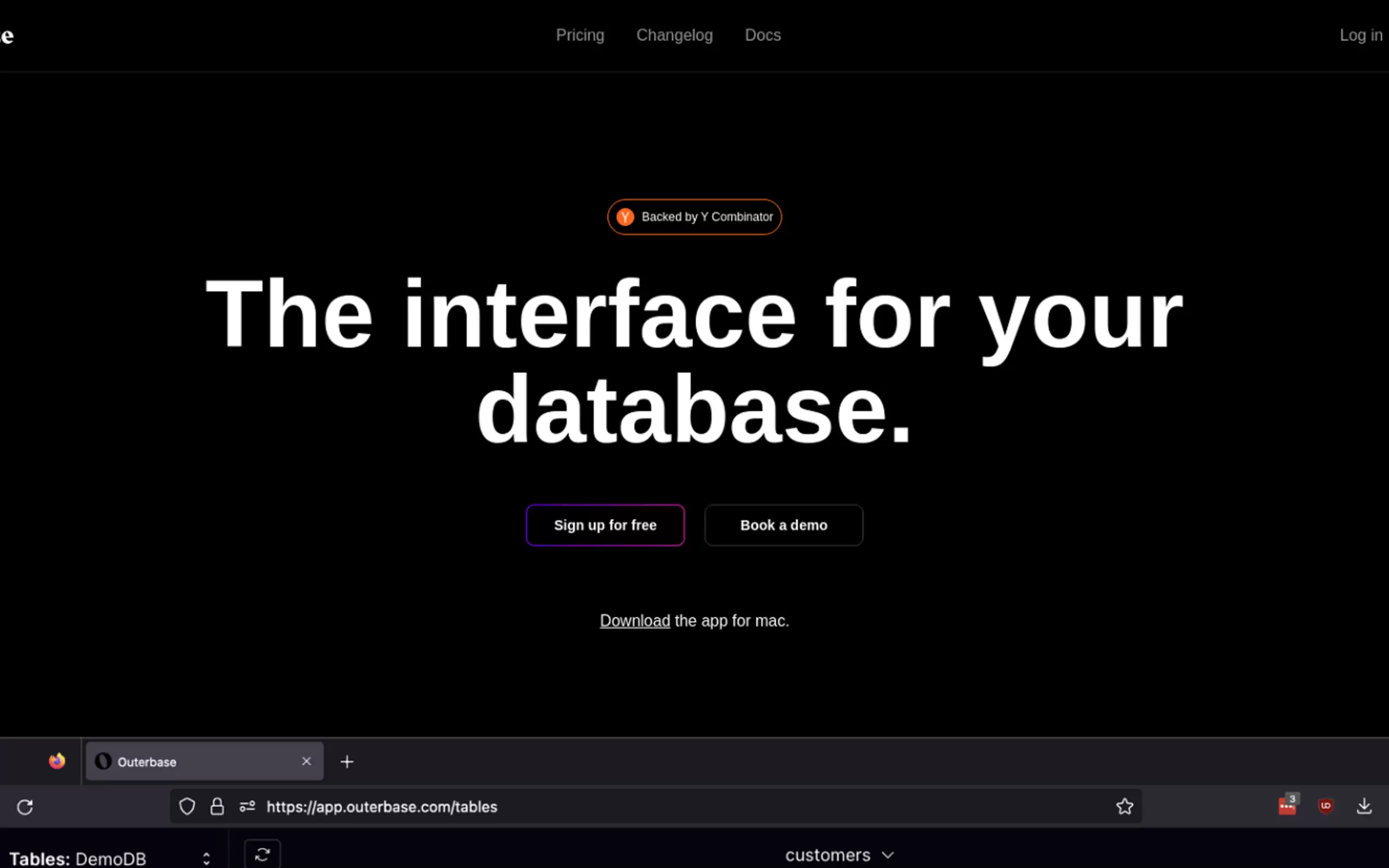Open the Pricing menu item
The image size is (1389, 868).
580,35
